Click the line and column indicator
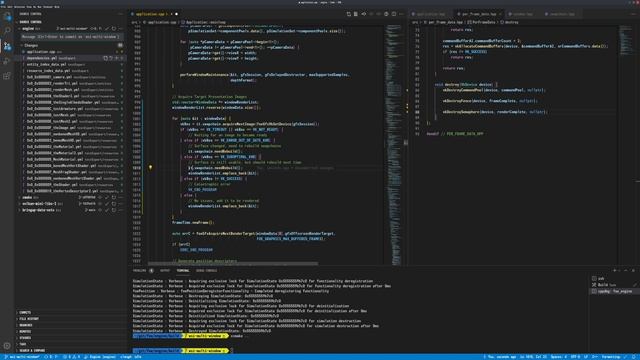This screenshot has width=640, height=360. coord(533,357)
